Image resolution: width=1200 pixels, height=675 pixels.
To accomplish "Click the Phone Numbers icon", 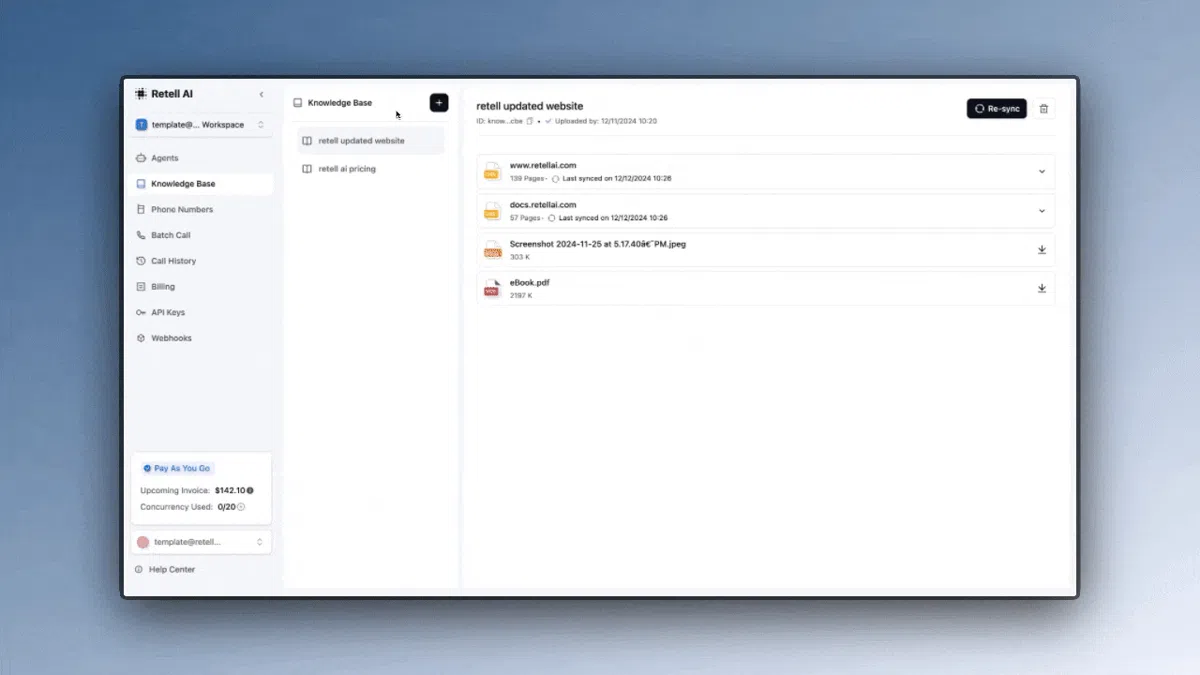I will point(141,210).
